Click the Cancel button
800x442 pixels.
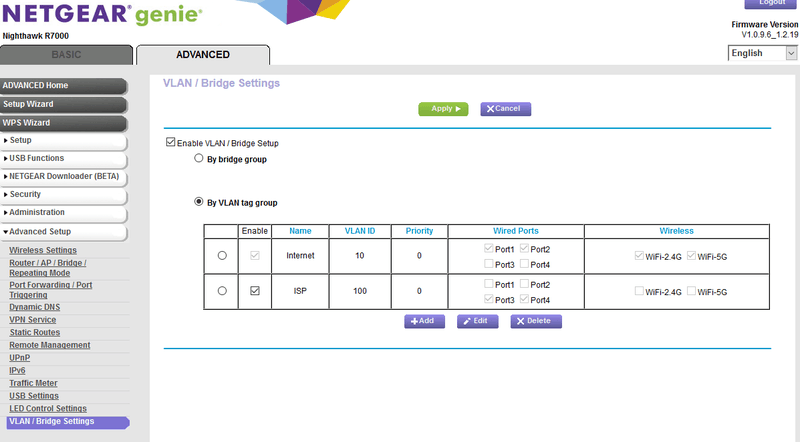pos(505,109)
